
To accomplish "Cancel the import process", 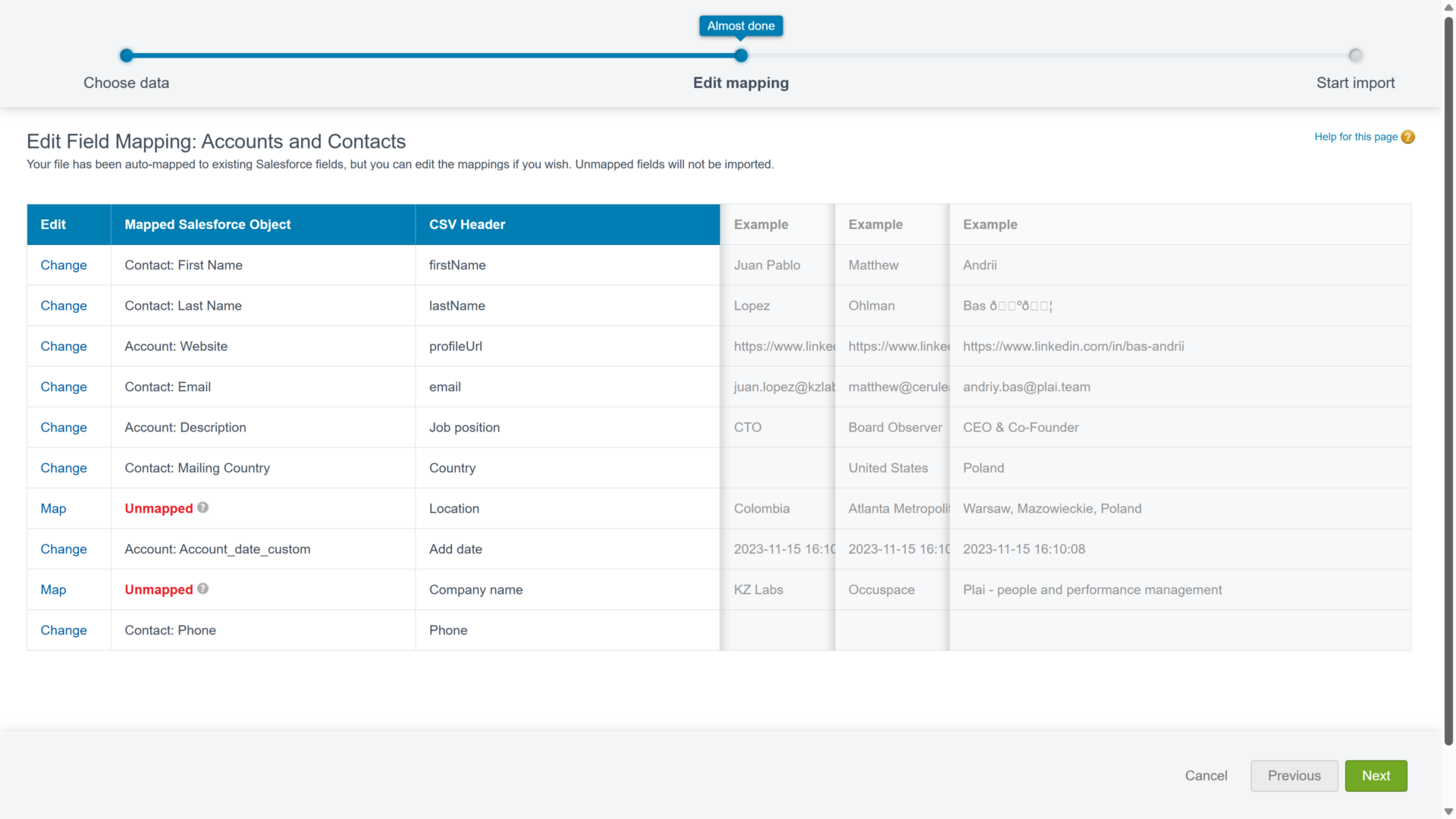I will tap(1206, 775).
